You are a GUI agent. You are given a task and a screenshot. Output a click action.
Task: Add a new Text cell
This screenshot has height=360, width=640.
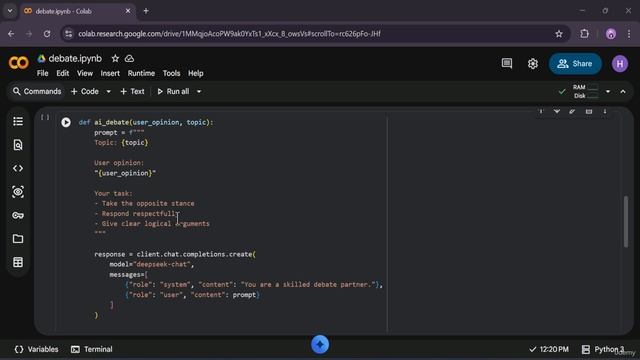coord(132,91)
